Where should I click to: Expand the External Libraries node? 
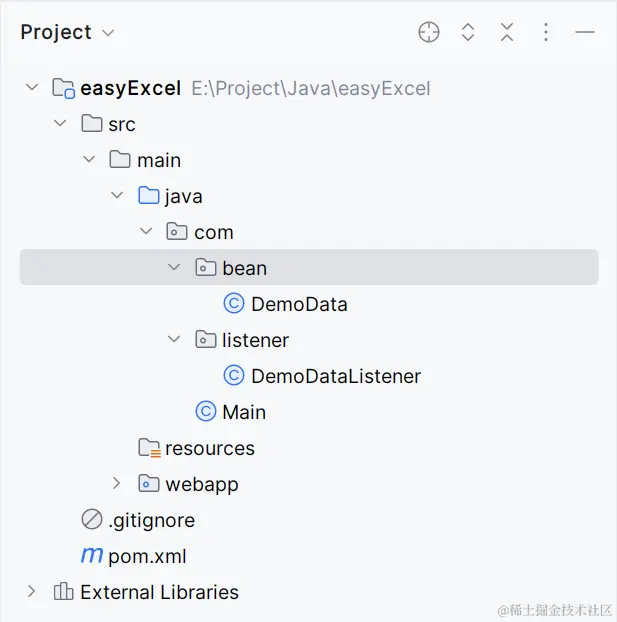pos(32,591)
